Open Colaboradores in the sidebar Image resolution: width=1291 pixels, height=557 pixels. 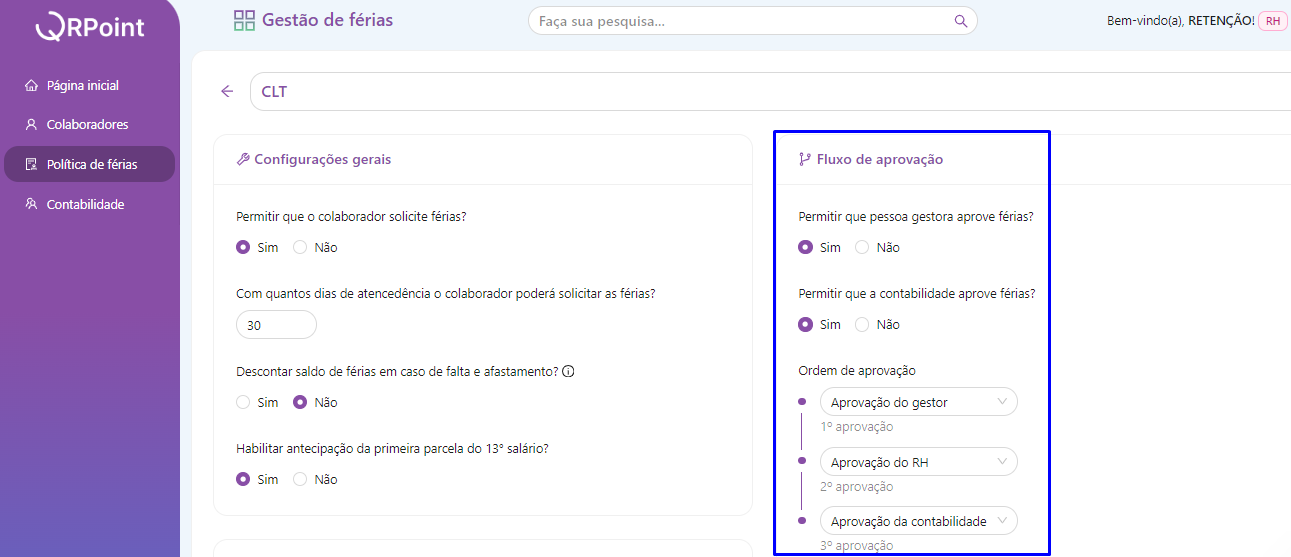point(87,125)
